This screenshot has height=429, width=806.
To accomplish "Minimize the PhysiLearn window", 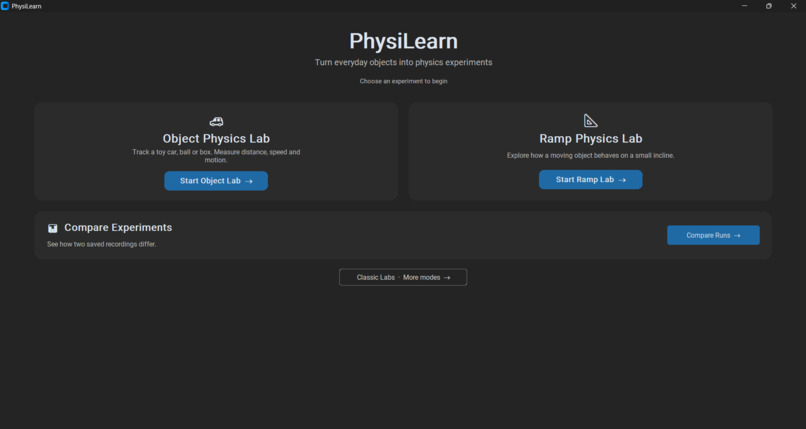I will [x=744, y=6].
